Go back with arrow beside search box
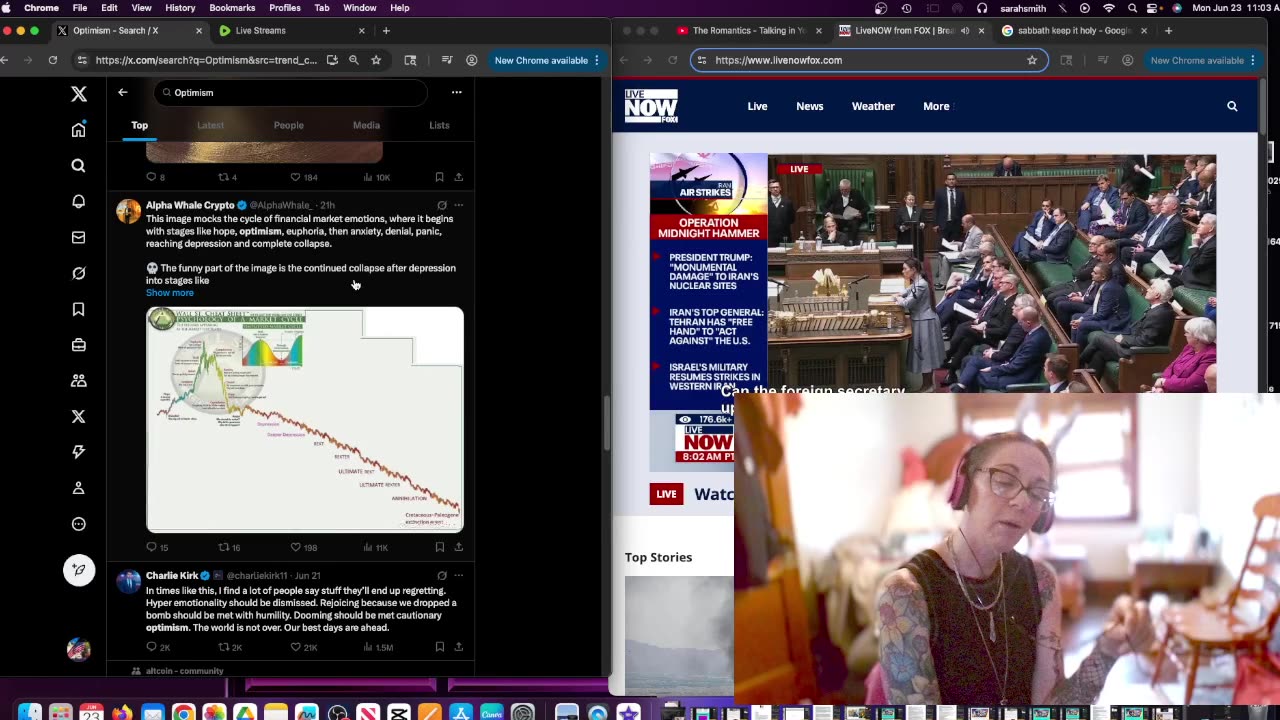The image size is (1280, 720). tap(122, 92)
